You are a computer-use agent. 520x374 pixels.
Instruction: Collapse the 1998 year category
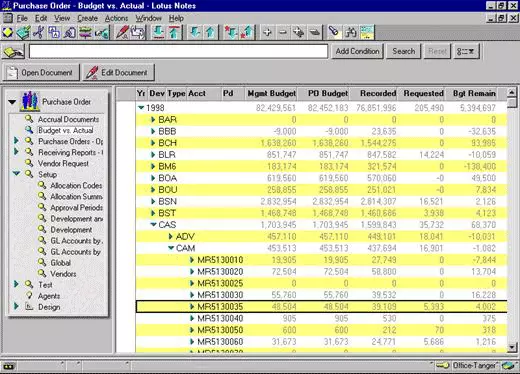pyautogui.click(x=141, y=108)
